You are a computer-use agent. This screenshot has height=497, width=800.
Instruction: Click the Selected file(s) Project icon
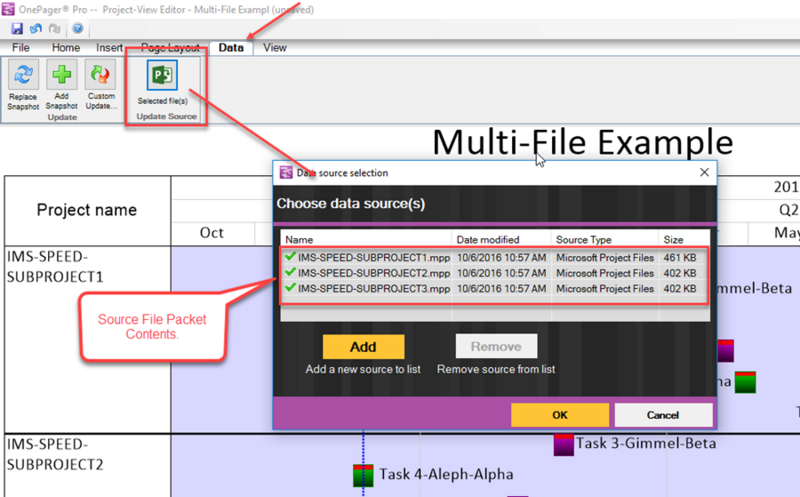pos(162,75)
